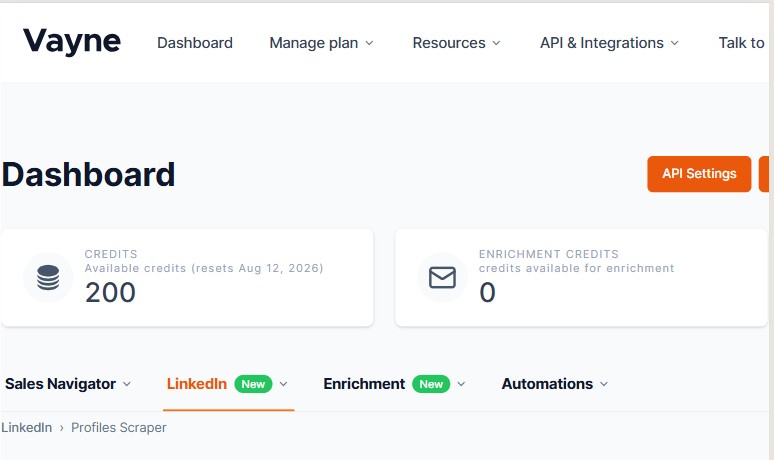774x460 pixels.
Task: Expand the Sales Navigator chevron
Action: (x=127, y=384)
